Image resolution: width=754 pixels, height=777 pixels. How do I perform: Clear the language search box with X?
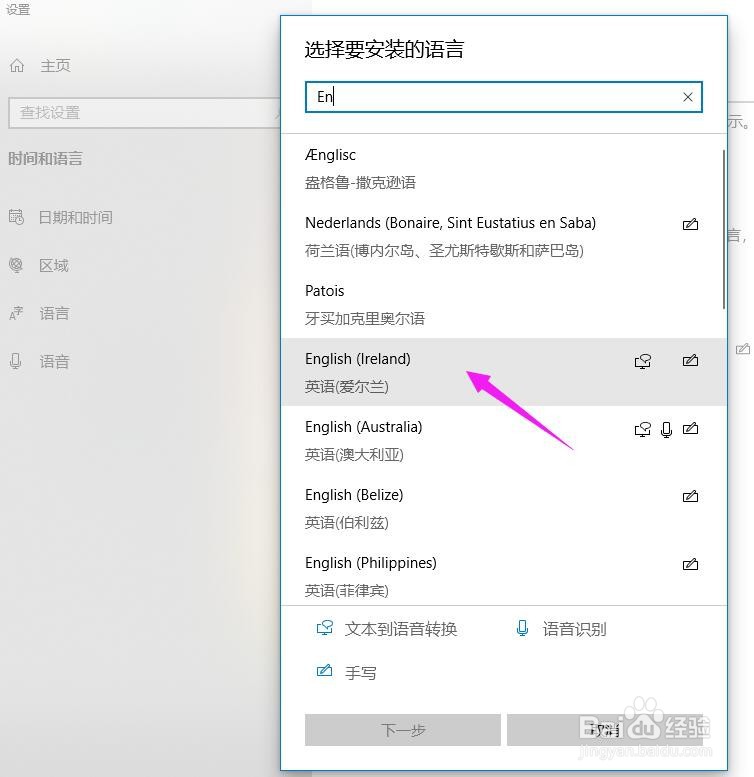688,97
